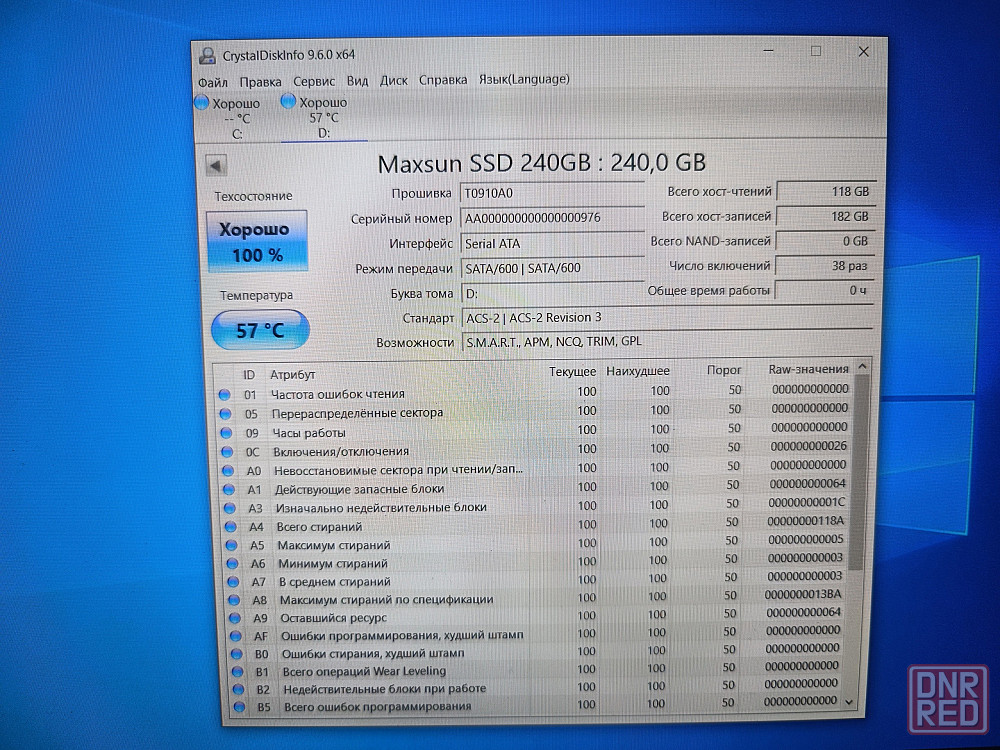
Task: Click status dot for 0C Включения/отключения
Action: click(x=227, y=452)
